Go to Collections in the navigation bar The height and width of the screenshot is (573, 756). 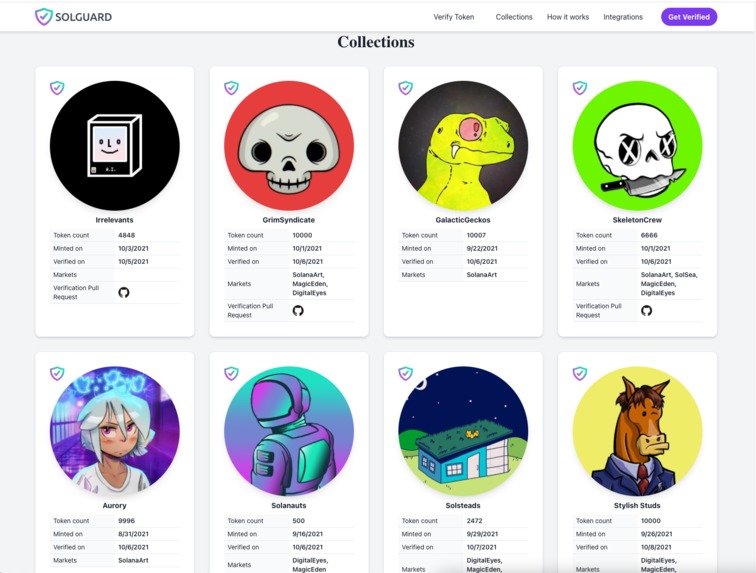point(514,17)
